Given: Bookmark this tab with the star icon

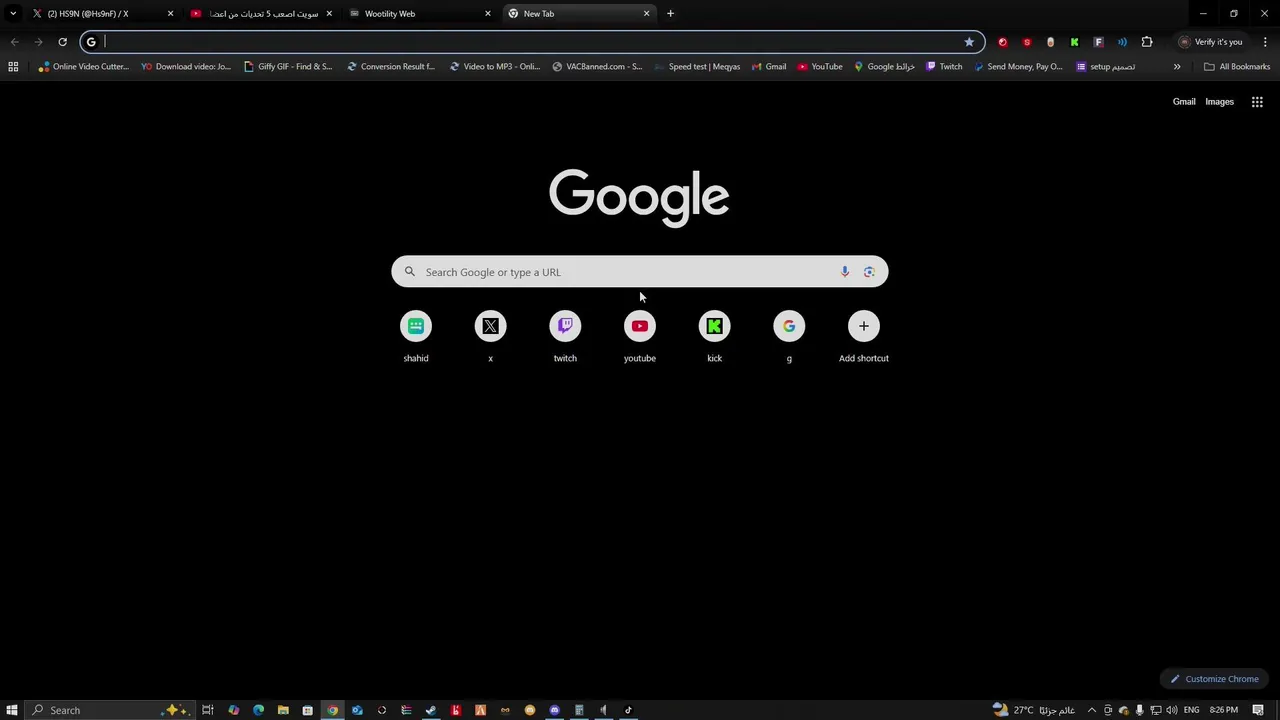Looking at the screenshot, I should coord(969,42).
